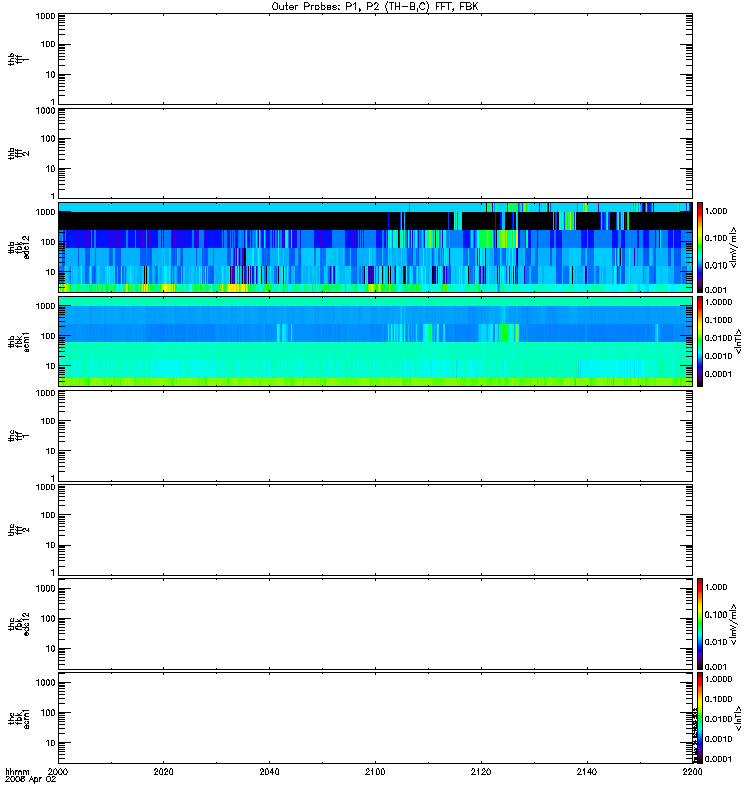Click '0.001' on the thb fbk edc12 color scale
750x800 pixels.
tap(715, 290)
